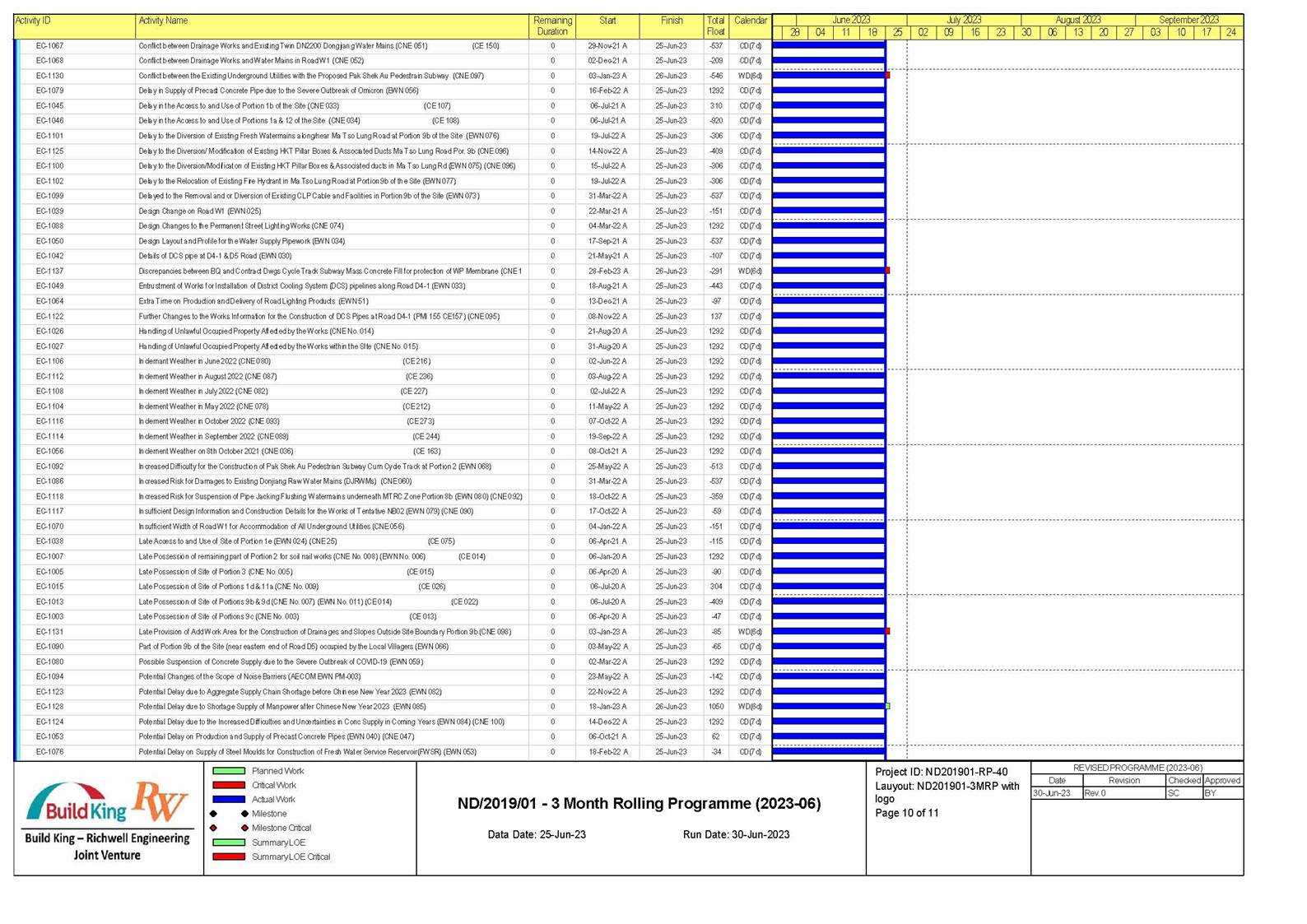Select activity ID EC-1067
This screenshot has width=1307, height=924.
[49, 46]
